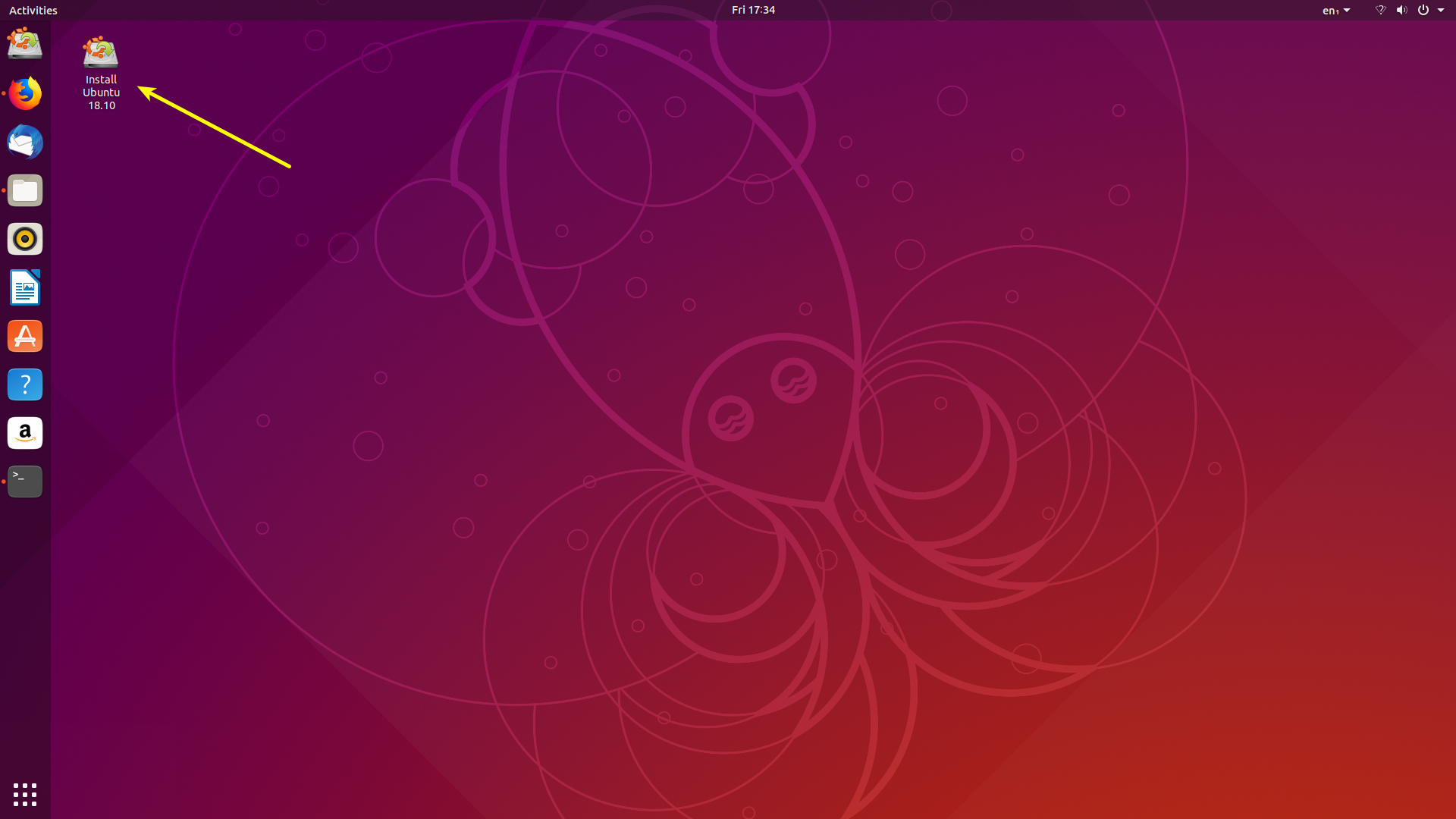This screenshot has height=819, width=1456.
Task: Click the 'Install Ubuntu 18.10' desktop label text
Action: click(101, 93)
